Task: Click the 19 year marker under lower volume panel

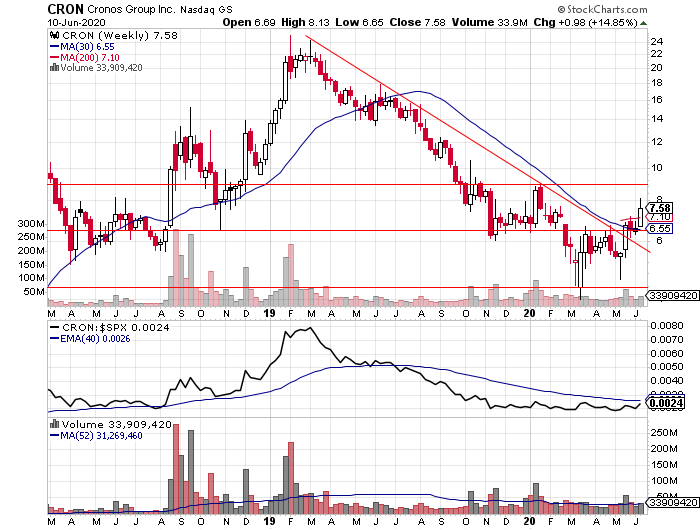Action: coord(269,522)
